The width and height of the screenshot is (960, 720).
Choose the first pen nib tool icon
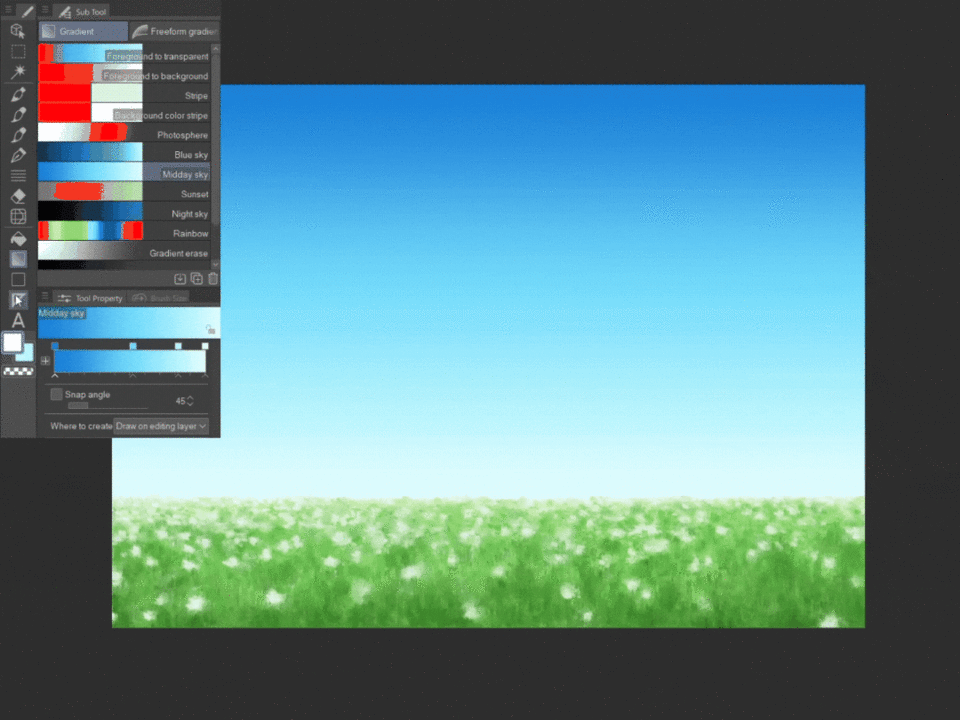18,94
